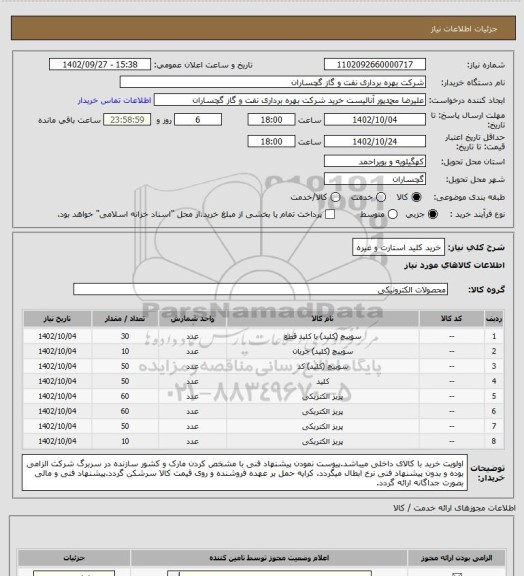Click the buyer organization name field
This screenshot has width=524, height=576.
click(273, 82)
